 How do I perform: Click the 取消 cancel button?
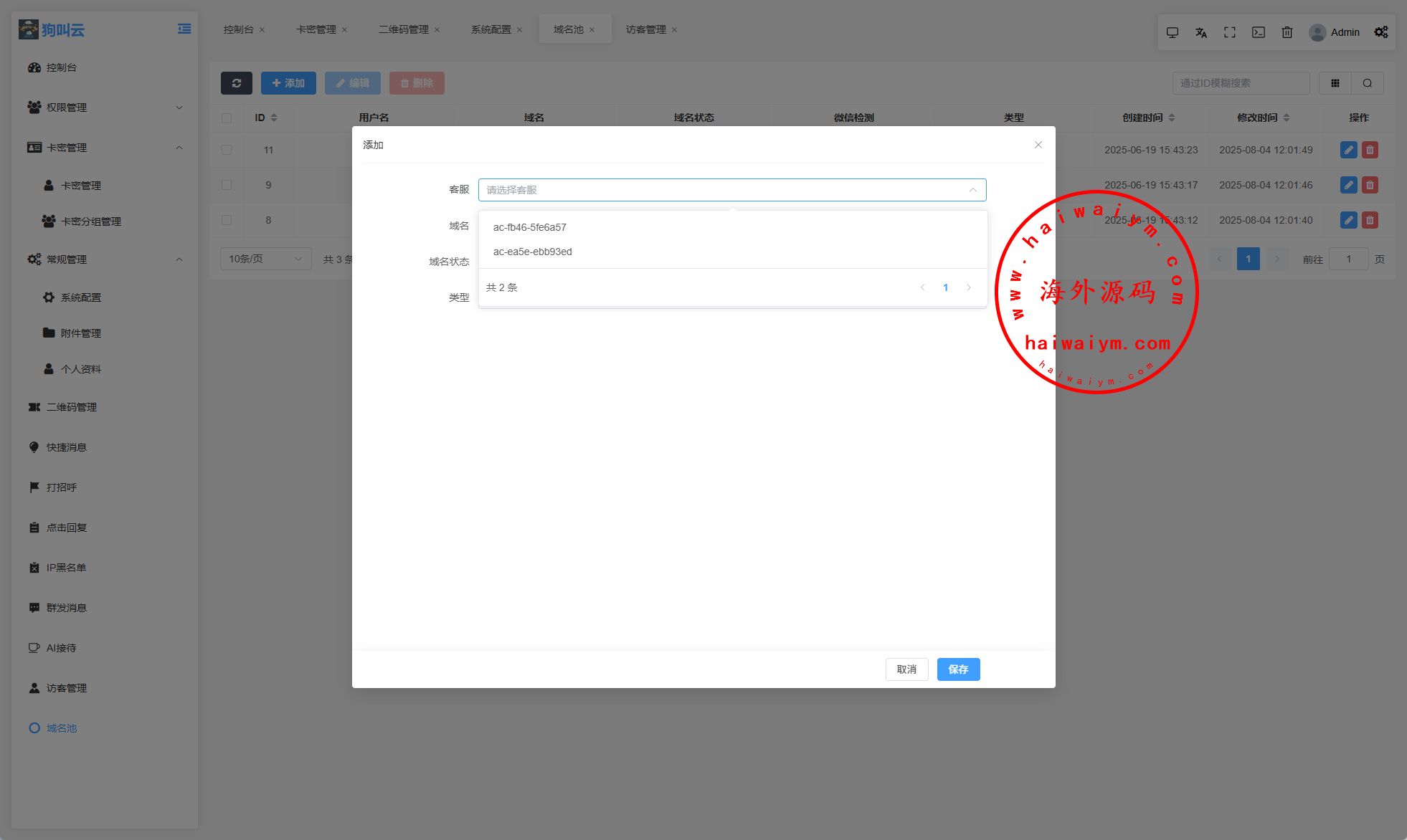[906, 669]
